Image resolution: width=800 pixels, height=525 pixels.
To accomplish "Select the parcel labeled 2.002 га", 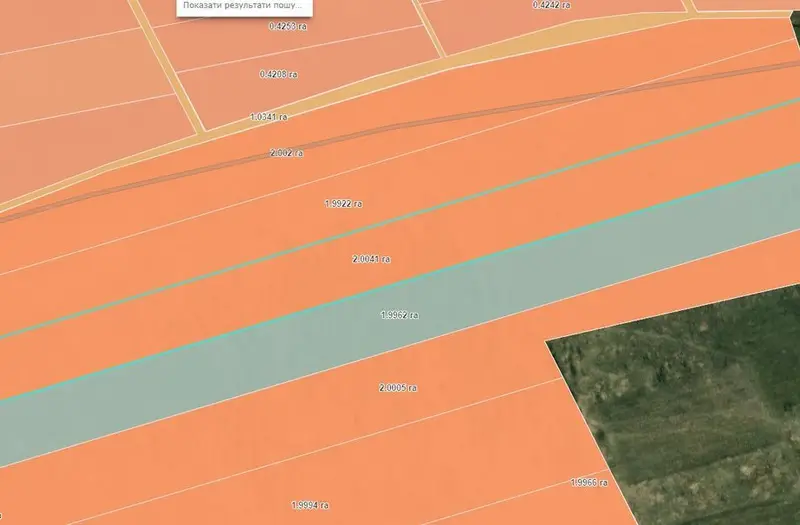I will 286,153.
